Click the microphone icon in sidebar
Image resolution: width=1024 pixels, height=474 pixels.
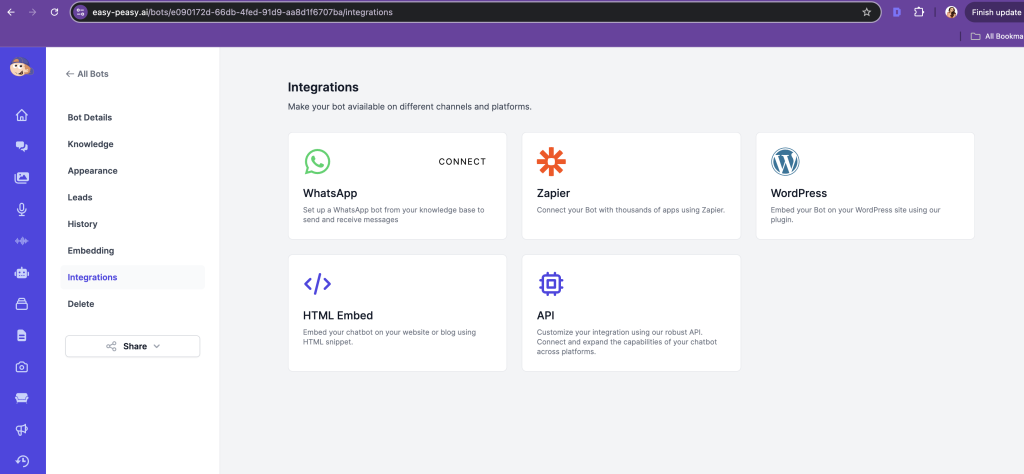point(22,209)
